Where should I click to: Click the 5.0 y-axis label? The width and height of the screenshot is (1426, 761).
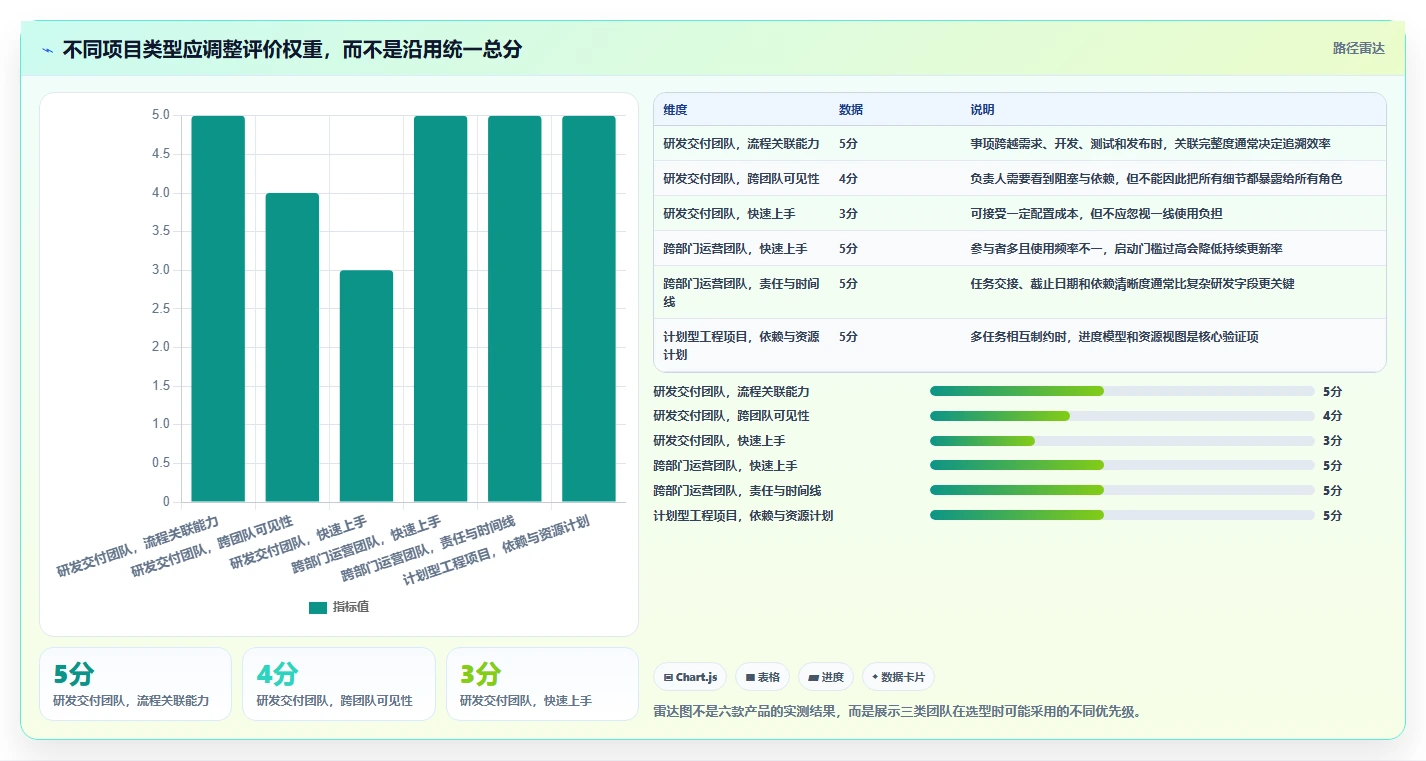[x=161, y=116]
